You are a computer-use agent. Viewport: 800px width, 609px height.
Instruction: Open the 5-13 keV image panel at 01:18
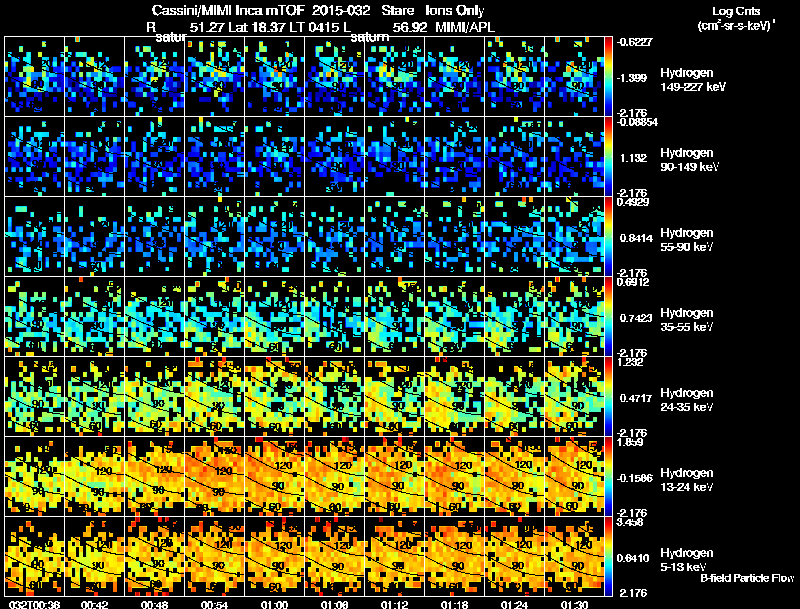click(455, 556)
